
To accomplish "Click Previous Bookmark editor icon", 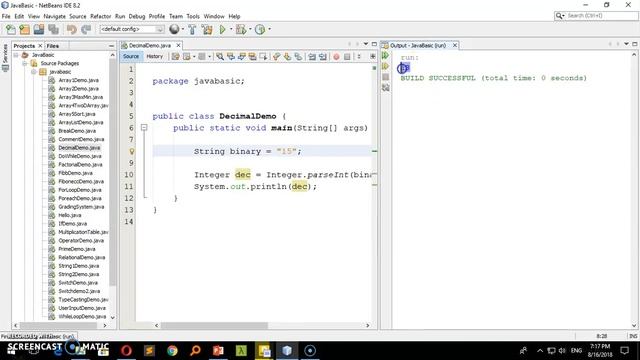I will (277, 57).
